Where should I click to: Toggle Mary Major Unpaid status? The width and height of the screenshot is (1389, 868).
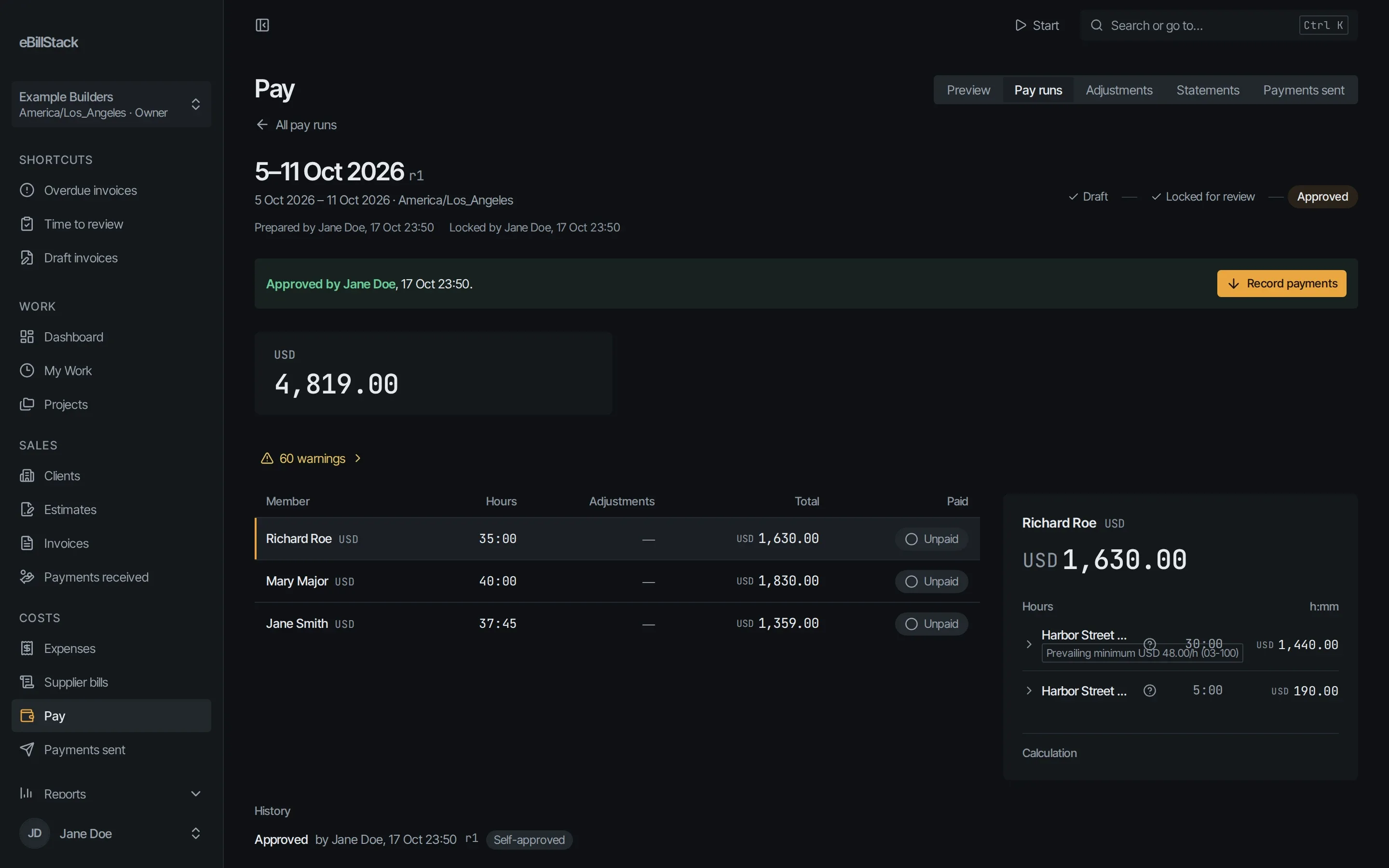(931, 582)
